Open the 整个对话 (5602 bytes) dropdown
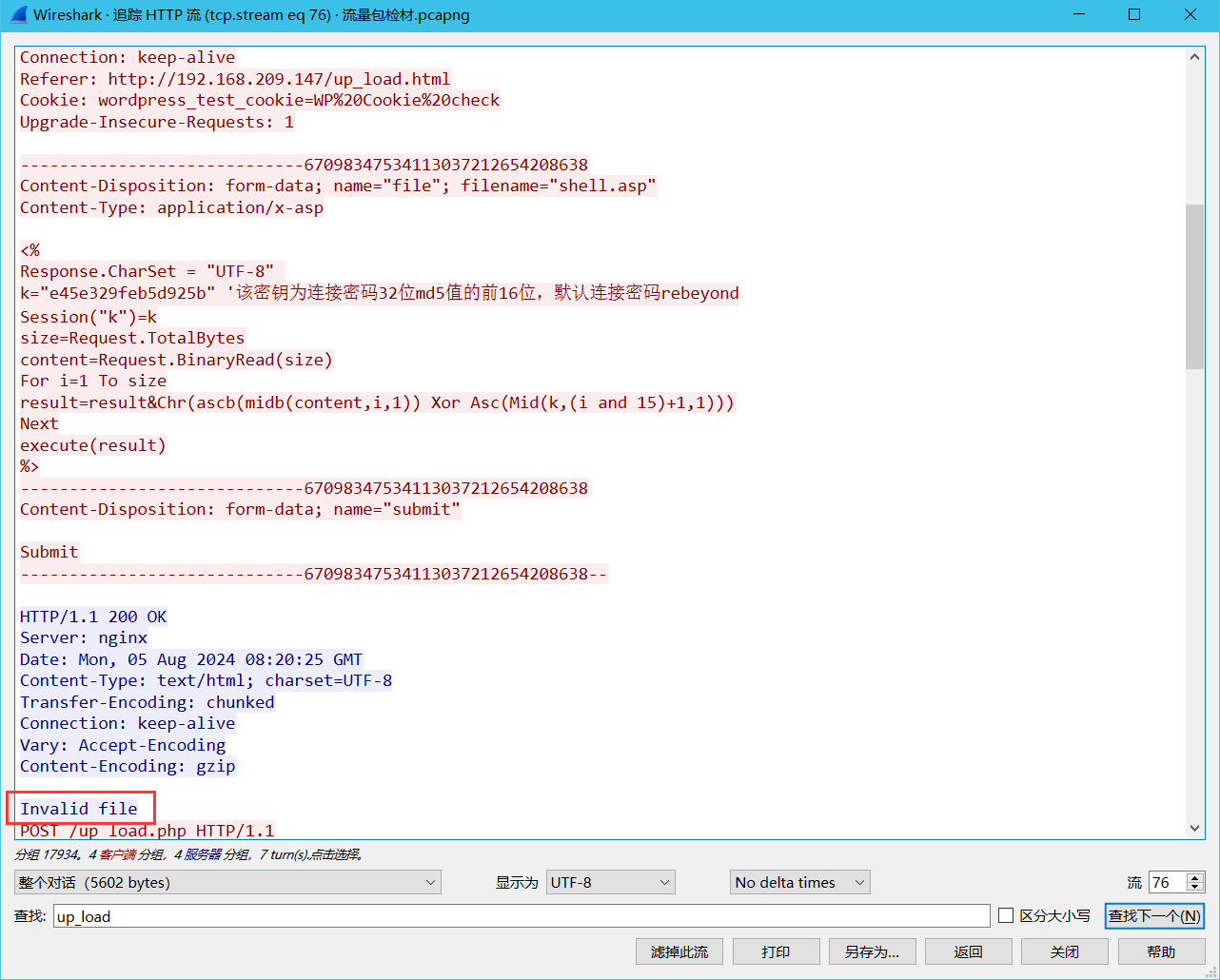This screenshot has height=980, width=1220. (x=227, y=882)
